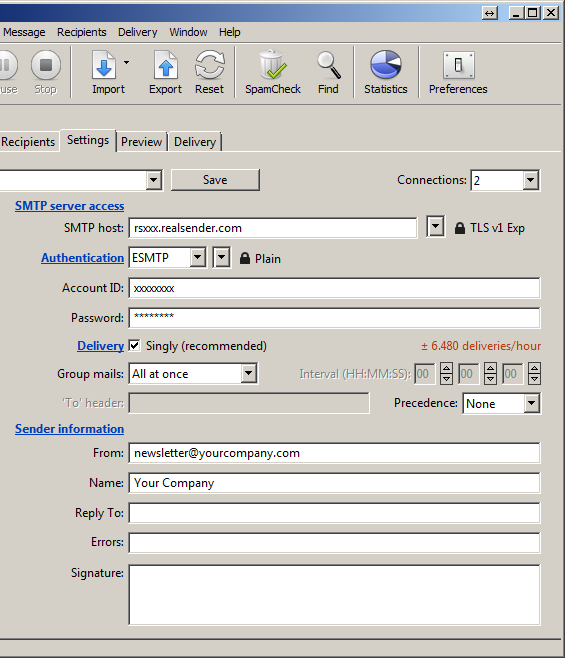The image size is (565, 658).
Task: Increase the interval minutes spinner
Action: [490, 368]
